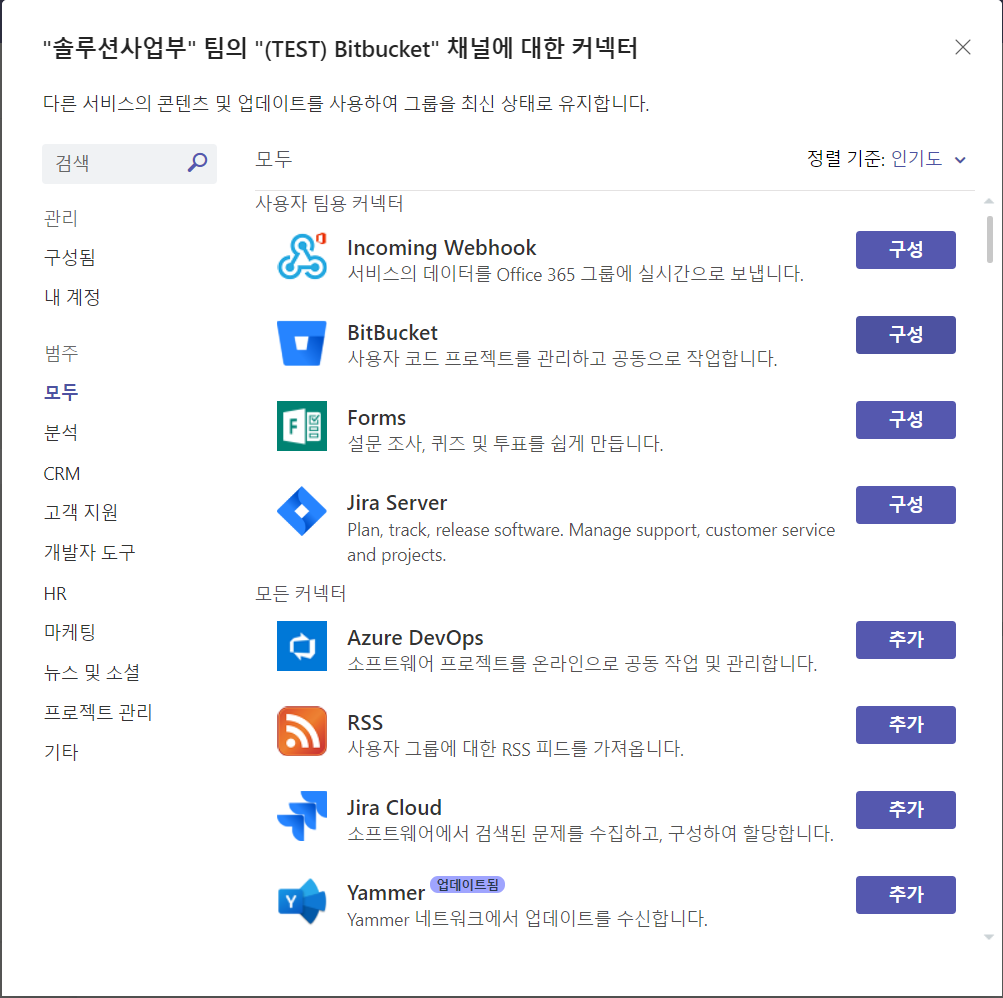This screenshot has height=998, width=1003.
Task: Configure the Jira Server connector
Action: coord(905,505)
